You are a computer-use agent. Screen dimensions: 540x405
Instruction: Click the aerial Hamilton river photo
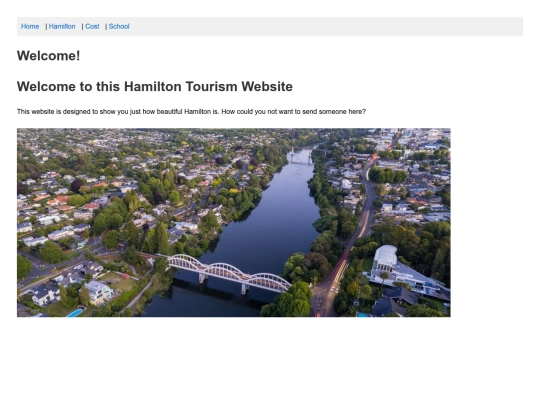(233, 222)
